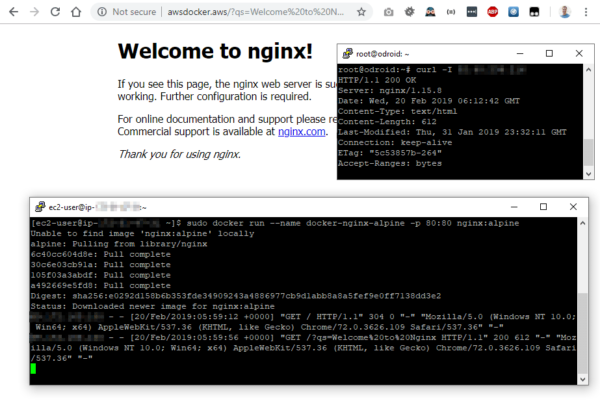Click '6c40cc604d8e: Pull complete' line
Viewport: 600px width, 403px height.
(101, 255)
